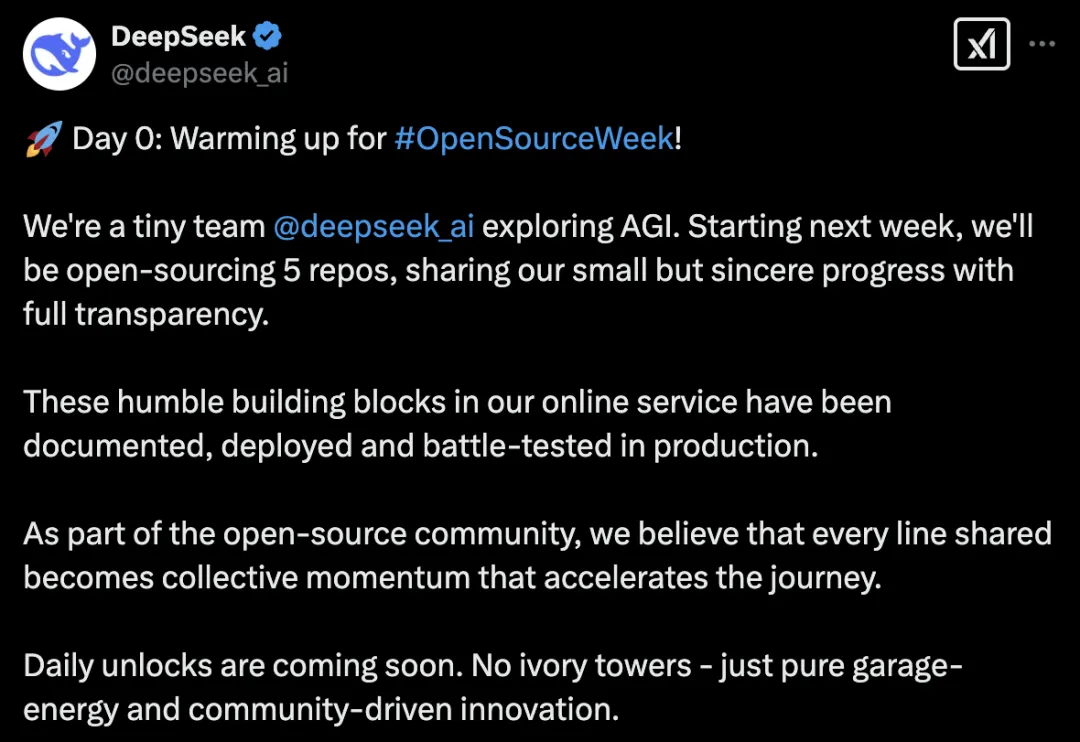Click the DeepSeek display name
Screen dimensions: 1080x742
click(178, 37)
